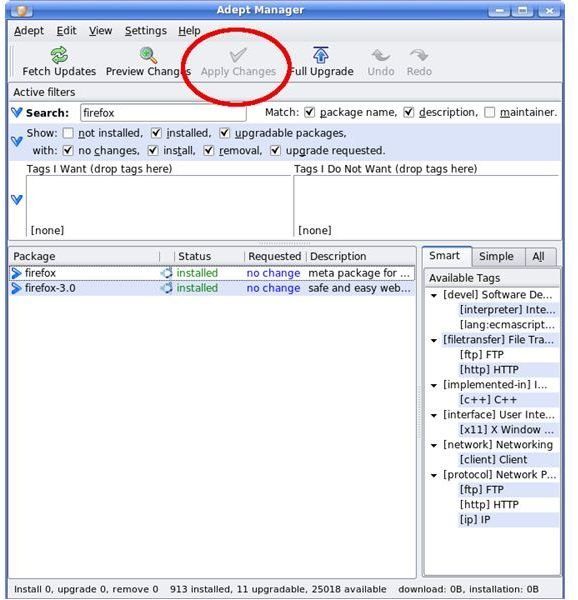Collapse the [filetransfer] File Transfer tag group
This screenshot has width=578, height=600.
click(x=434, y=340)
